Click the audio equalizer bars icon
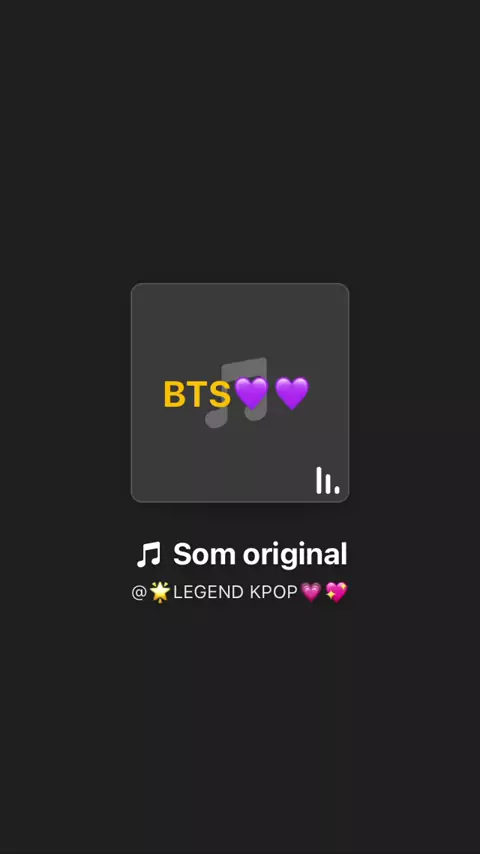This screenshot has height=854, width=480. click(x=327, y=480)
